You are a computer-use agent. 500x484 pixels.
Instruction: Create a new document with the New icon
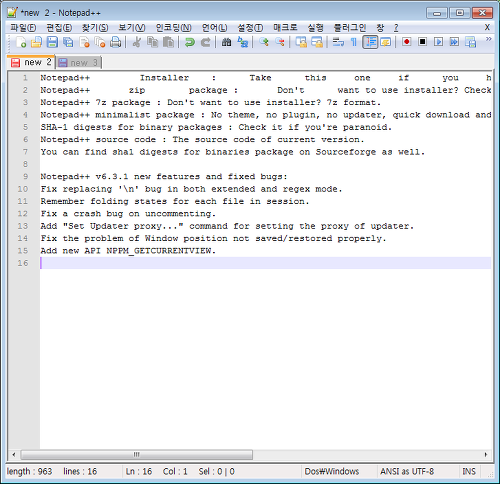pos(21,42)
